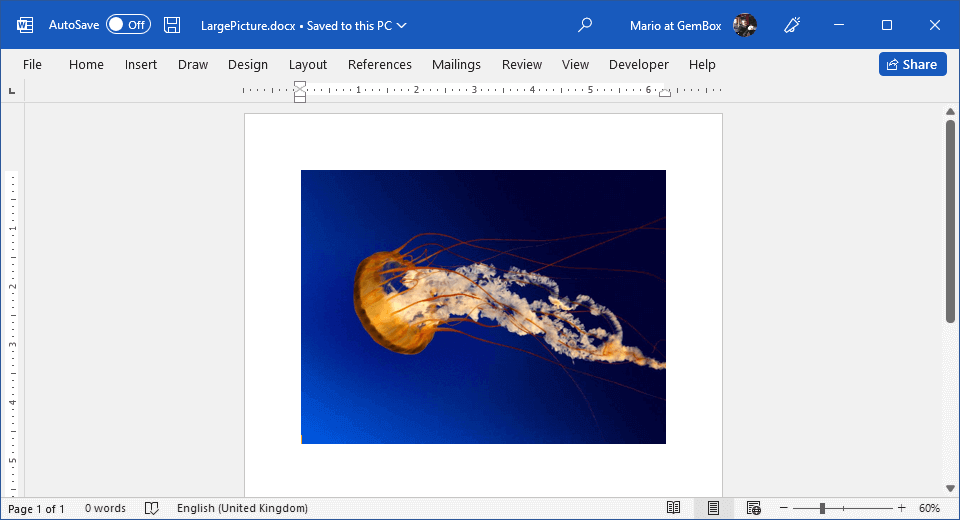The image size is (960, 520).
Task: Open the Insert ribbon tab
Action: pyautogui.click(x=141, y=65)
